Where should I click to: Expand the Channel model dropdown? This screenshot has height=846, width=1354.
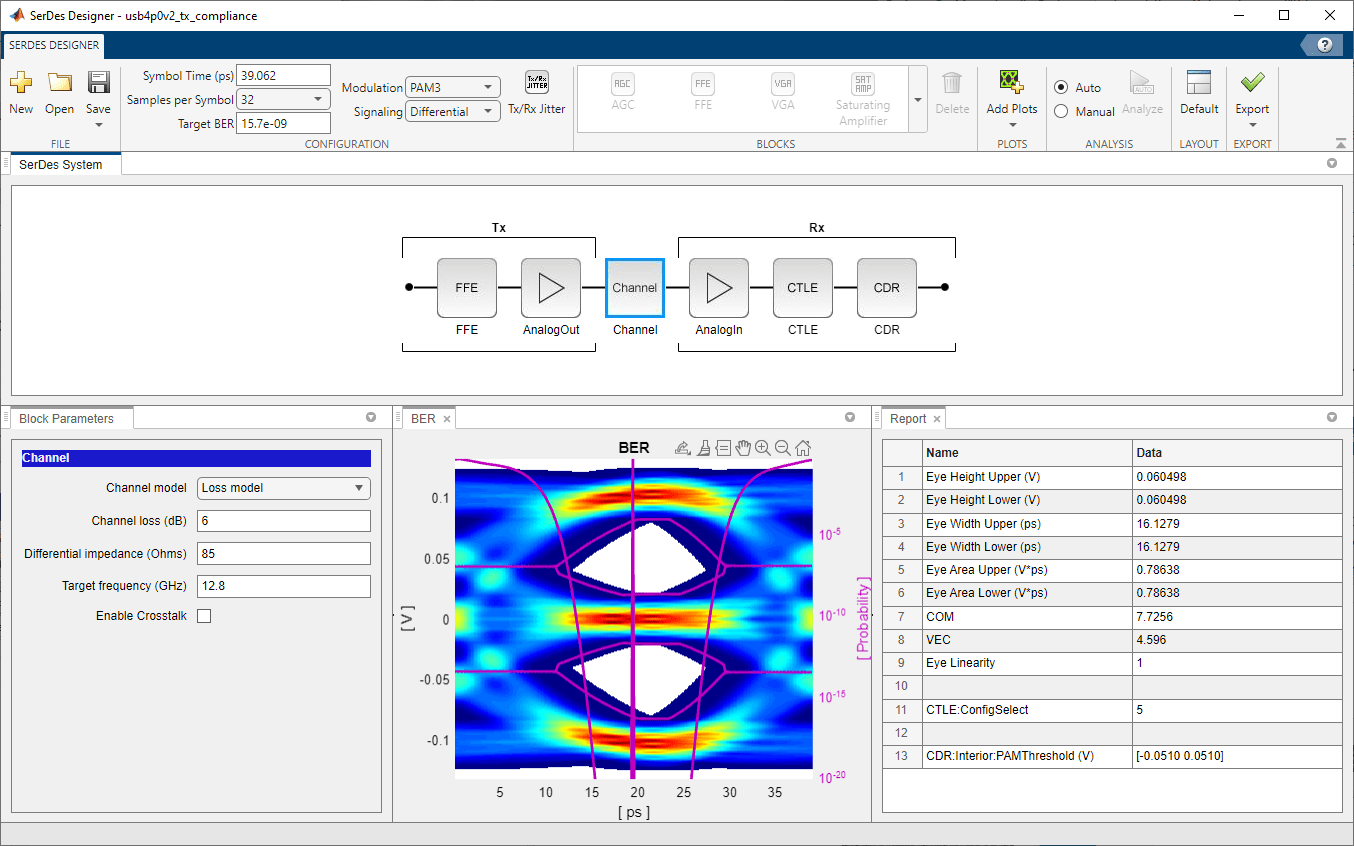tap(283, 488)
